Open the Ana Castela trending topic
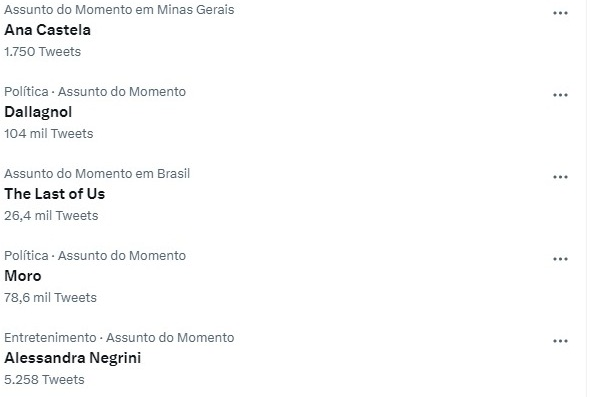Screen dimensions: 595x397 (x=47, y=30)
